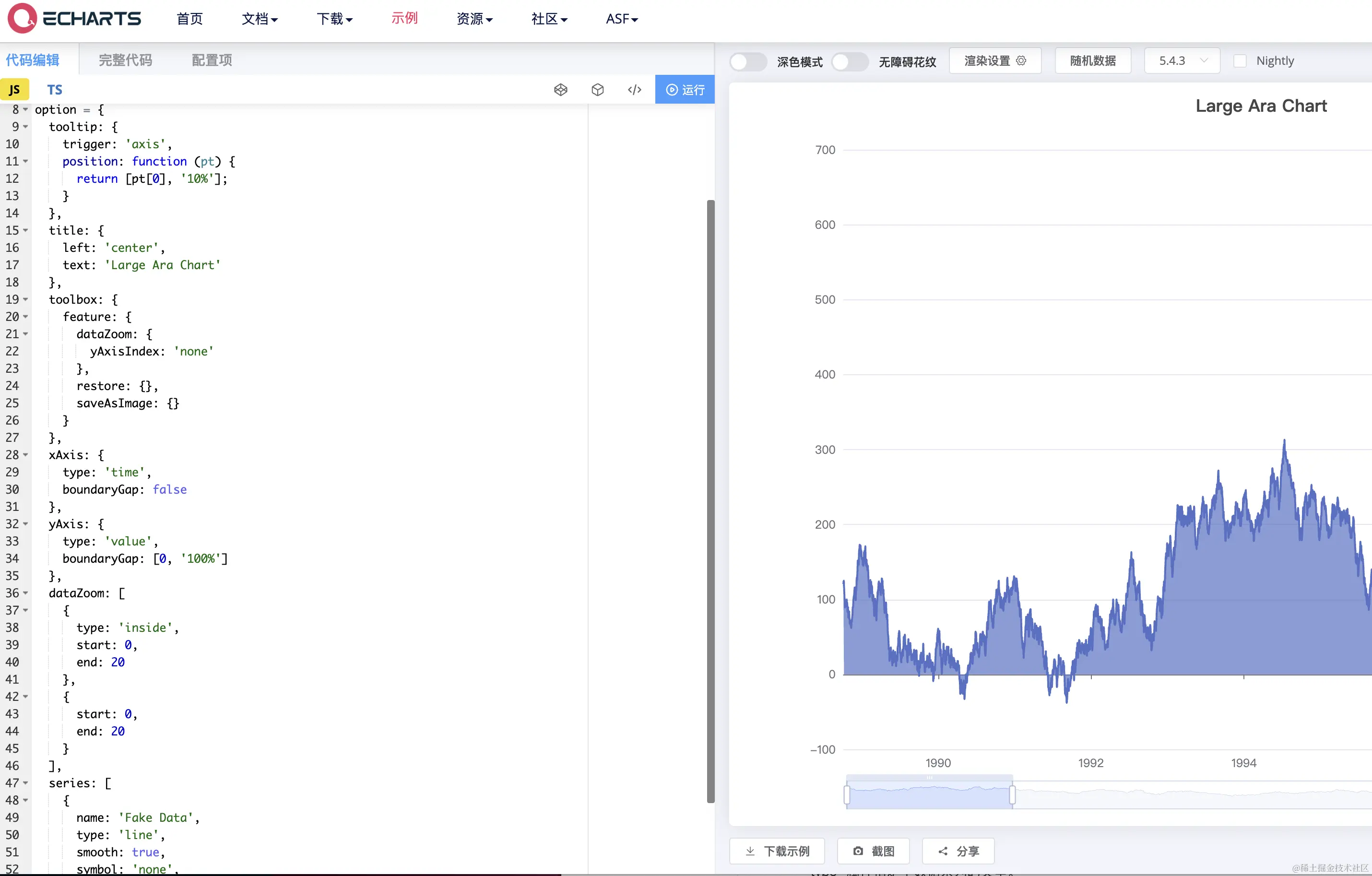Open the 5.4.3 version dropdown
The width and height of the screenshot is (1372, 876).
coord(1182,60)
